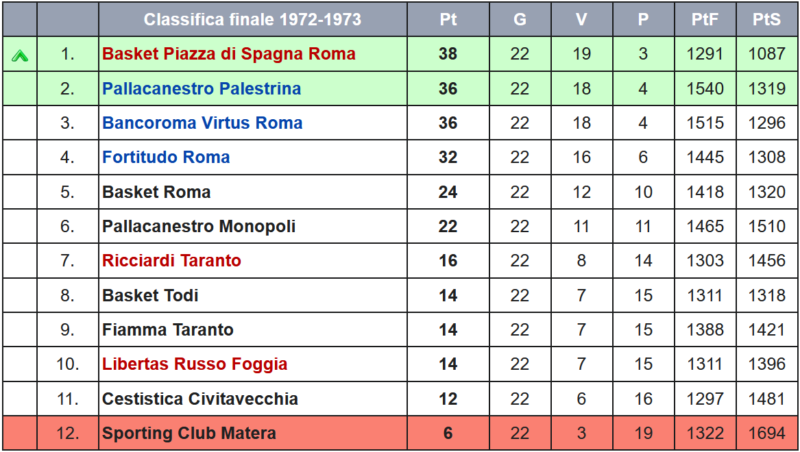Click the Classifica finale 1972-1973 header

tap(253, 19)
